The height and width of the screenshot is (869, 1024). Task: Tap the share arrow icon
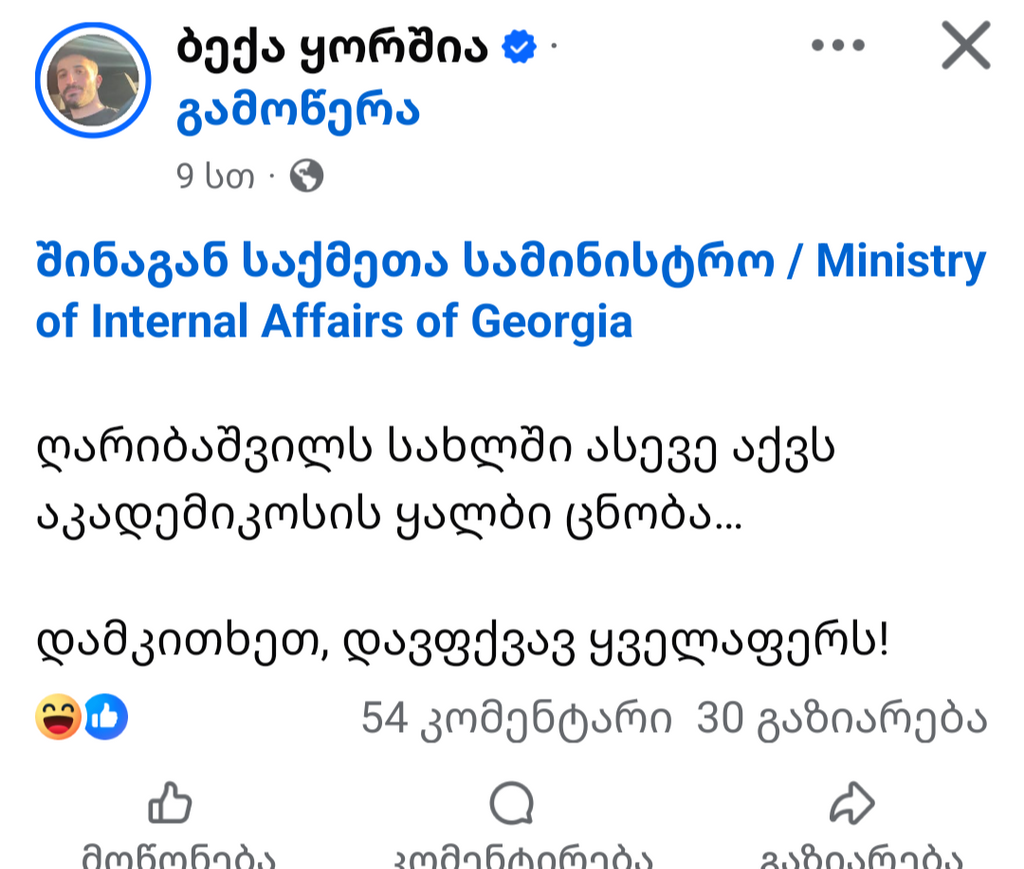(x=852, y=803)
